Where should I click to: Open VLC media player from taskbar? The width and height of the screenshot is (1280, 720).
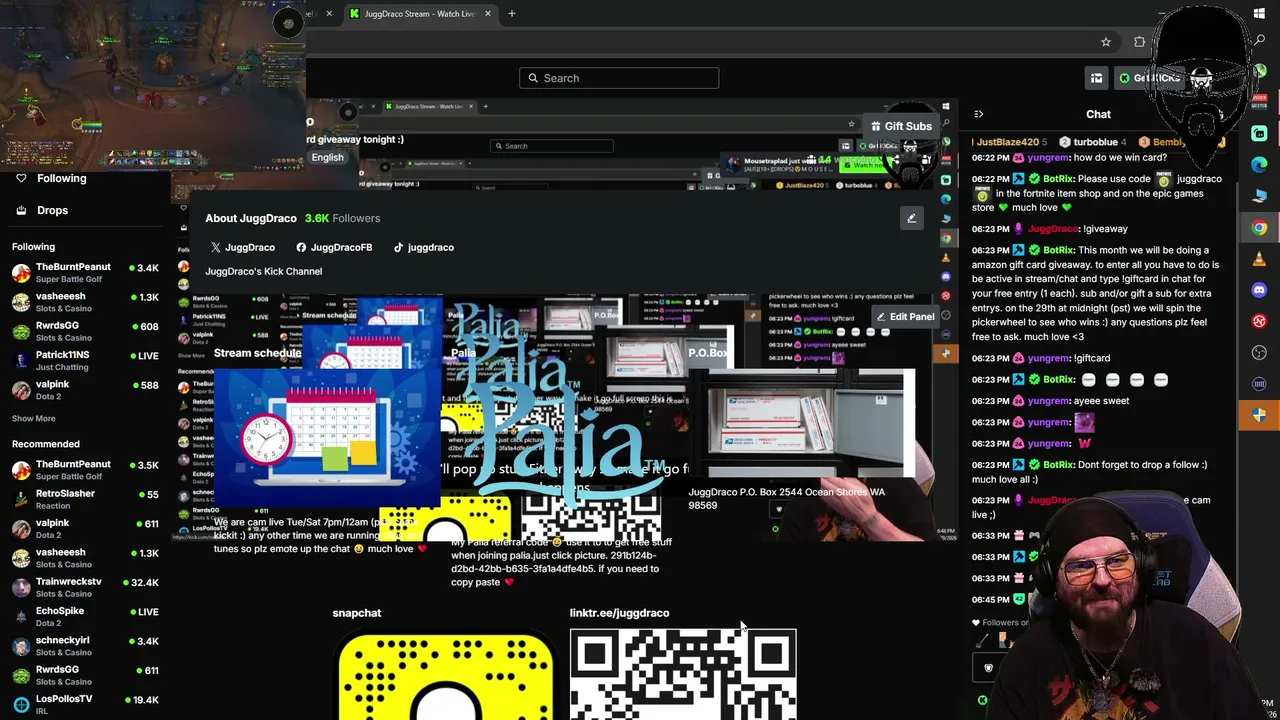click(x=1259, y=259)
